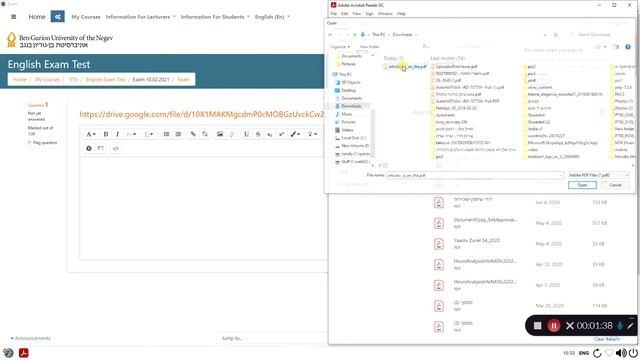Viewport: 640px width, 360px height.
Task: Open the accessibility checker icon
Action: click(89, 148)
